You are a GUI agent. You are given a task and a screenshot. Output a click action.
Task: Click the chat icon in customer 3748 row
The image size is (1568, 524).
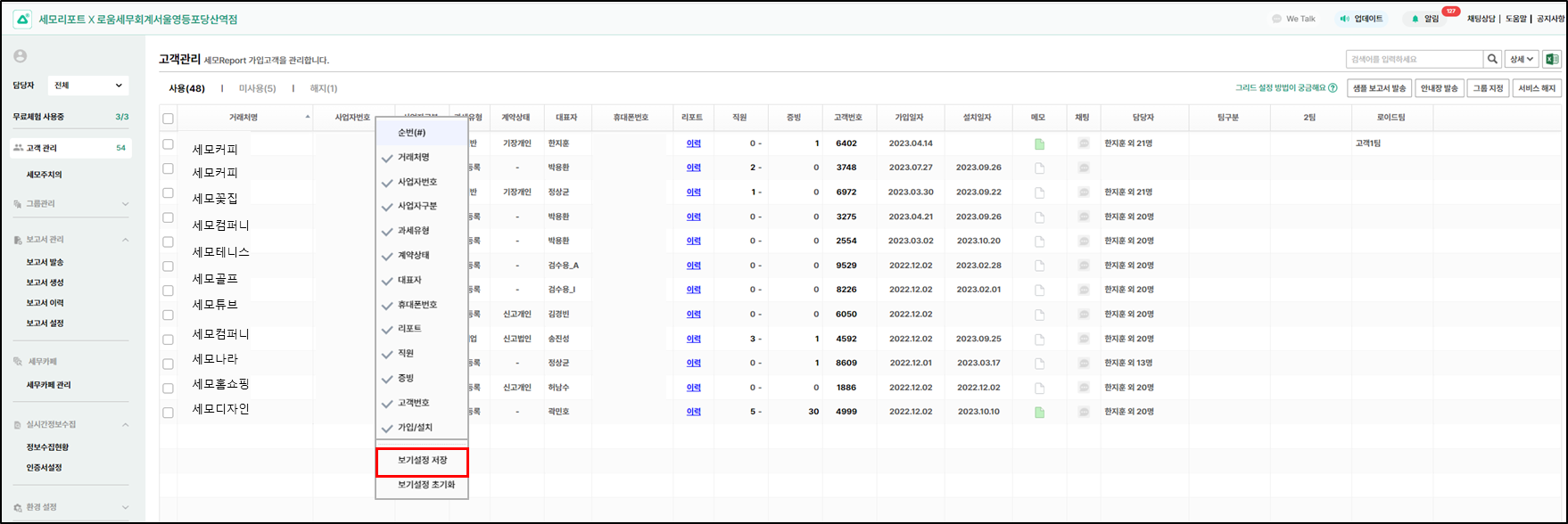pos(1084,168)
